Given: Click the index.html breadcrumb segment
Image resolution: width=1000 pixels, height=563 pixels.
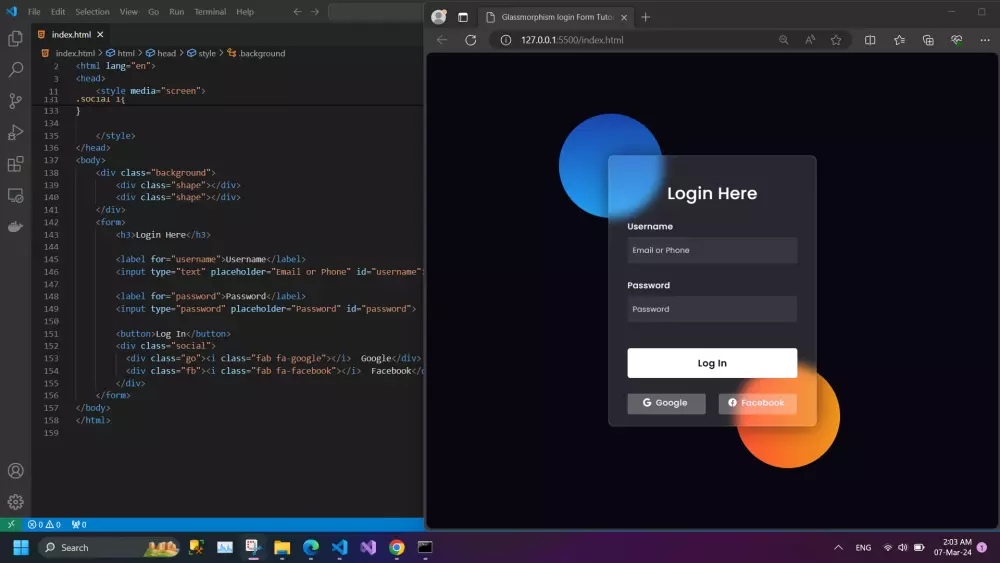Looking at the screenshot, I should 68,54.
